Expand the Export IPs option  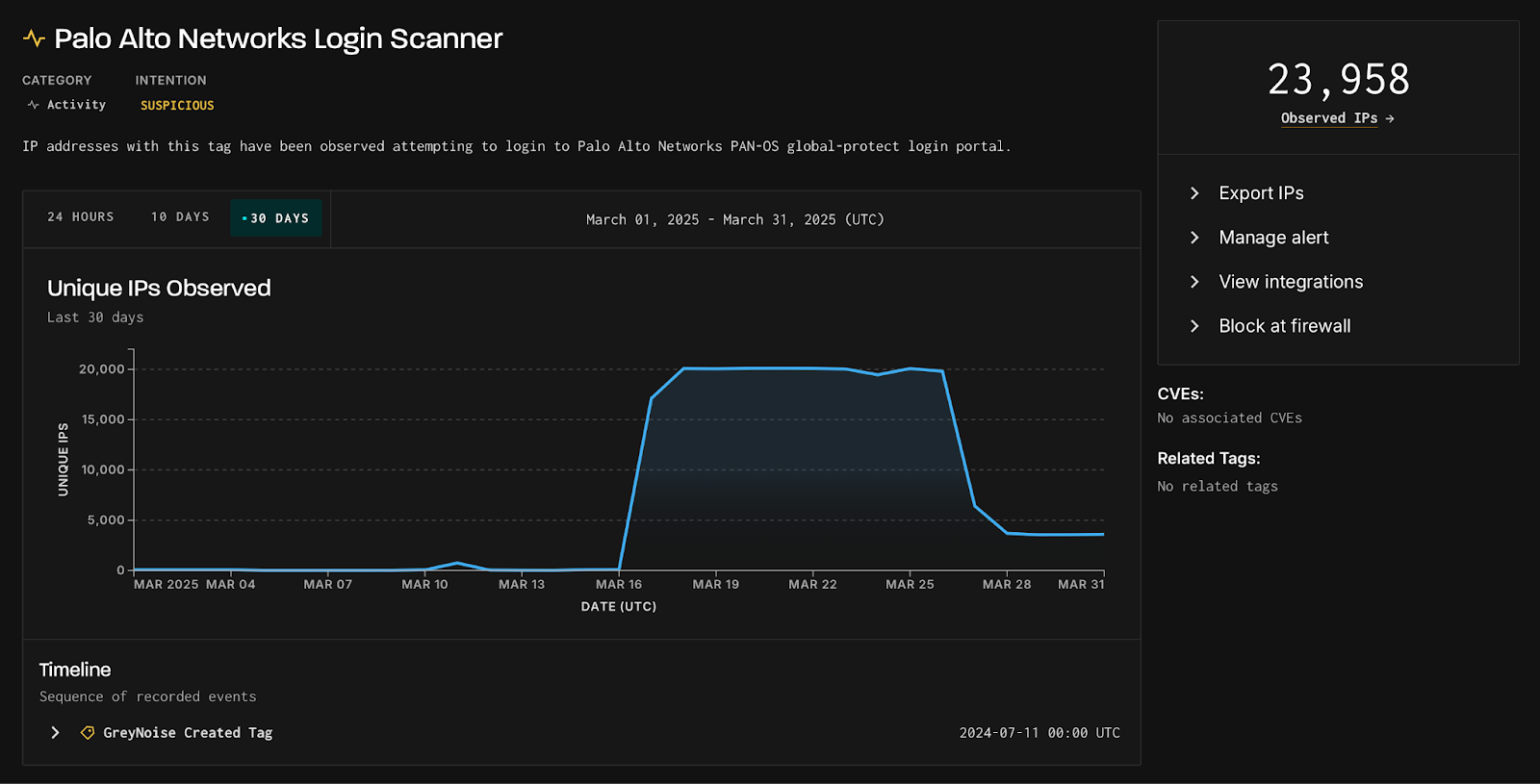pyautogui.click(x=1194, y=193)
